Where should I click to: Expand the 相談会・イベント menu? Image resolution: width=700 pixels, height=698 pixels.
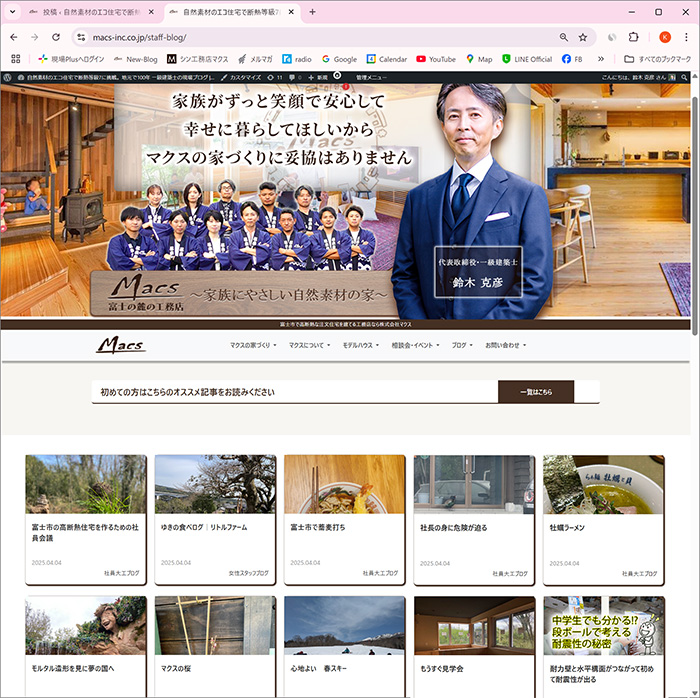(415, 345)
